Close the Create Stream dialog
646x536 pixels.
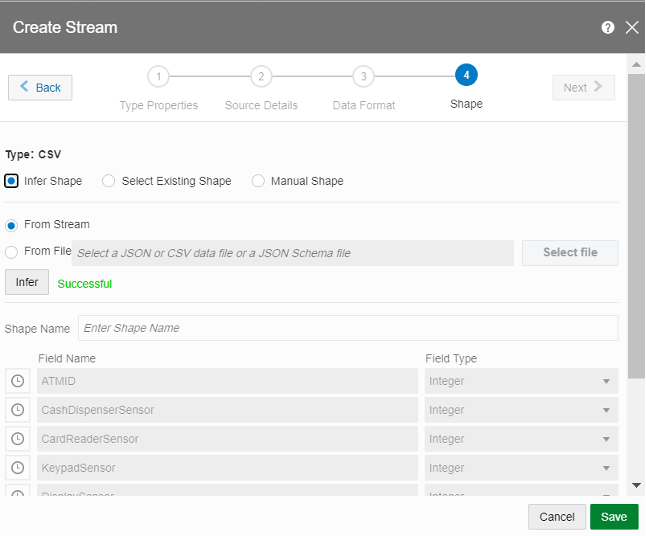point(631,28)
